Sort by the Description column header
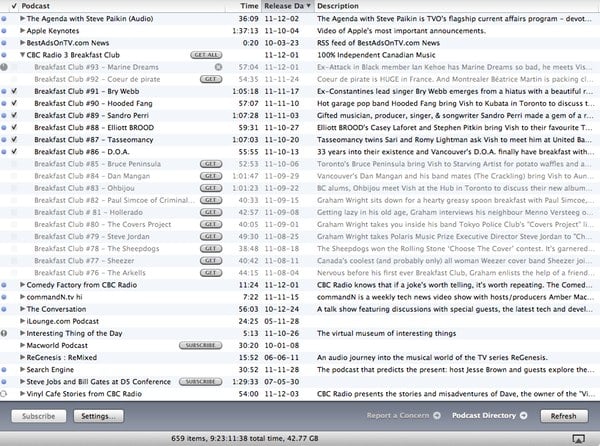This screenshot has width=600, height=446. point(455,6)
